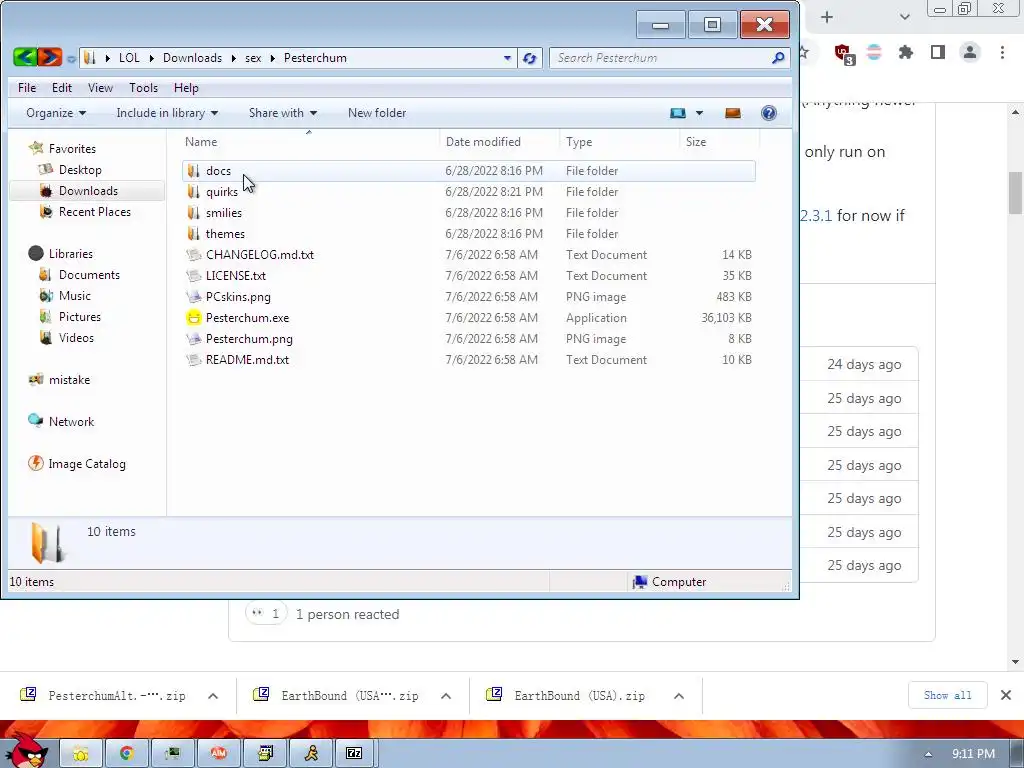Screen dimensions: 1024x768
Task: Click the docs folder icon
Action: (x=193, y=170)
